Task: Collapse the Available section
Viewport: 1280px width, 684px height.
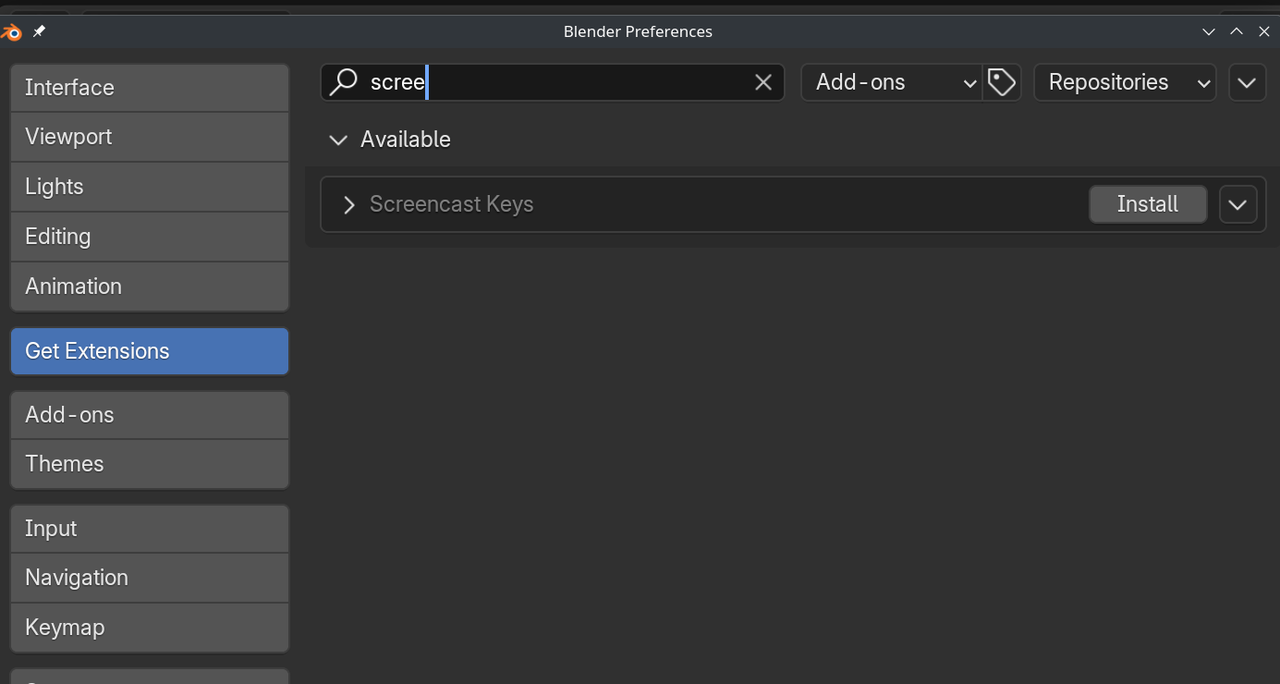Action: pyautogui.click(x=338, y=140)
